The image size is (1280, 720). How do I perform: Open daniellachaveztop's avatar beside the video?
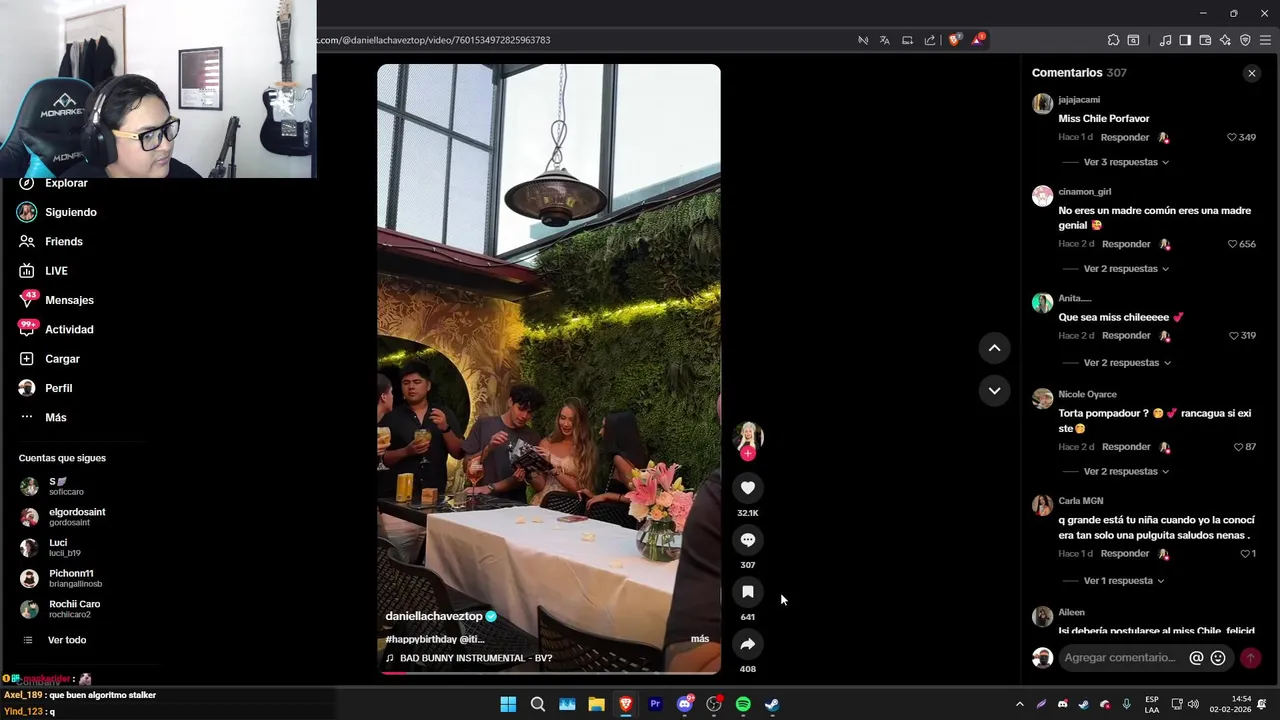747,436
